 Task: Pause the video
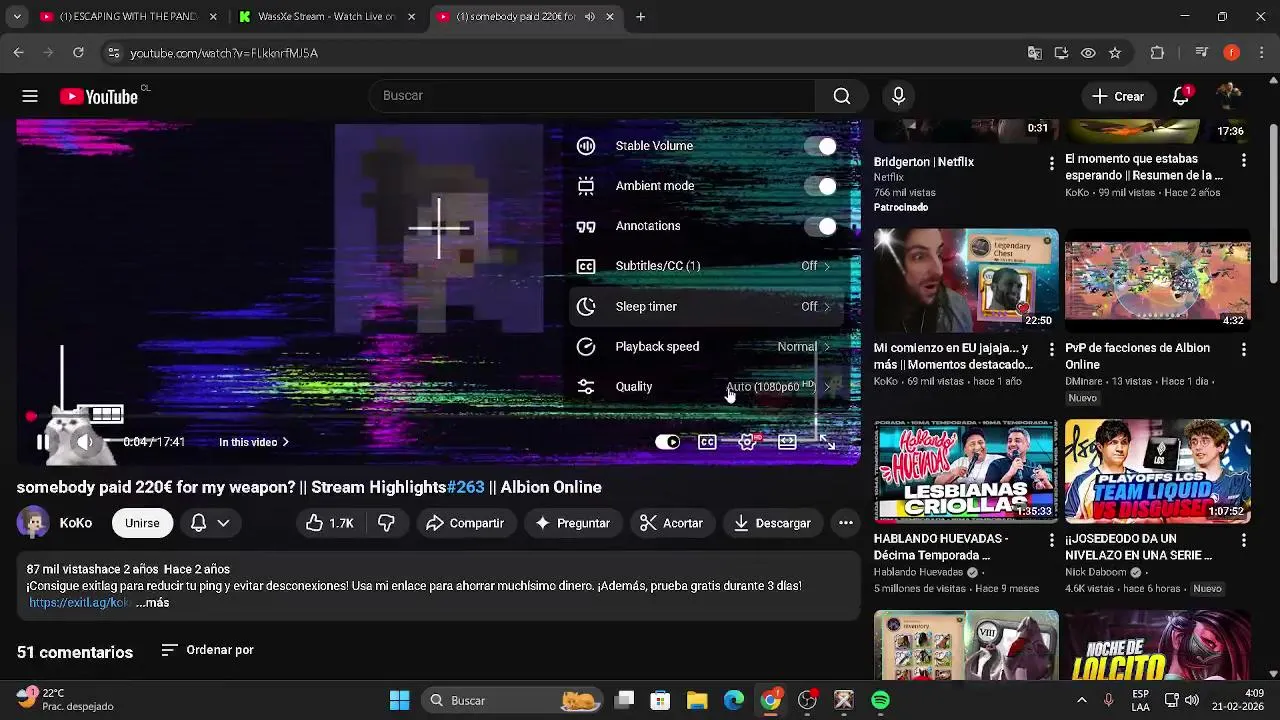click(44, 442)
